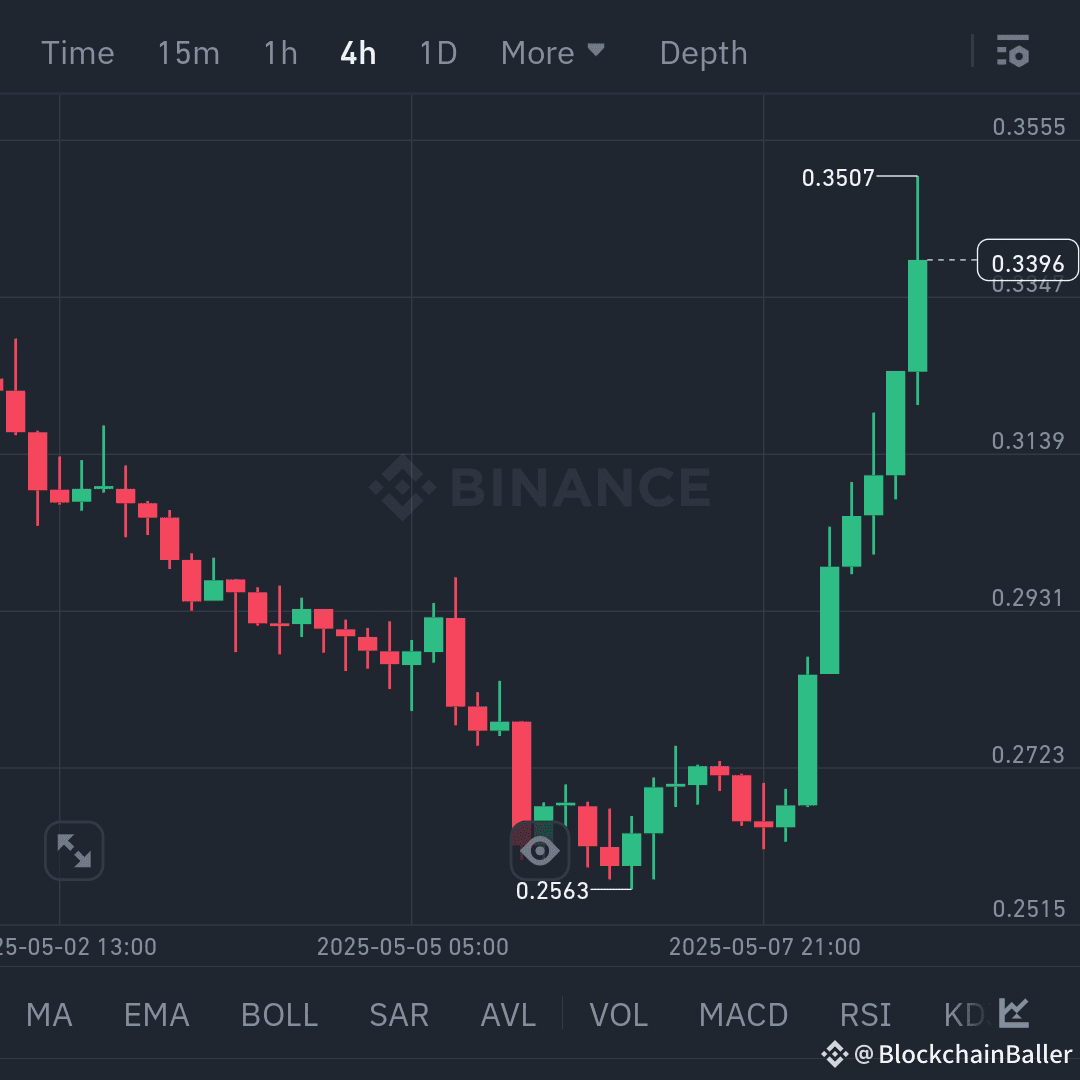
Task: Switch to the 15m interval tab
Action: tap(188, 52)
